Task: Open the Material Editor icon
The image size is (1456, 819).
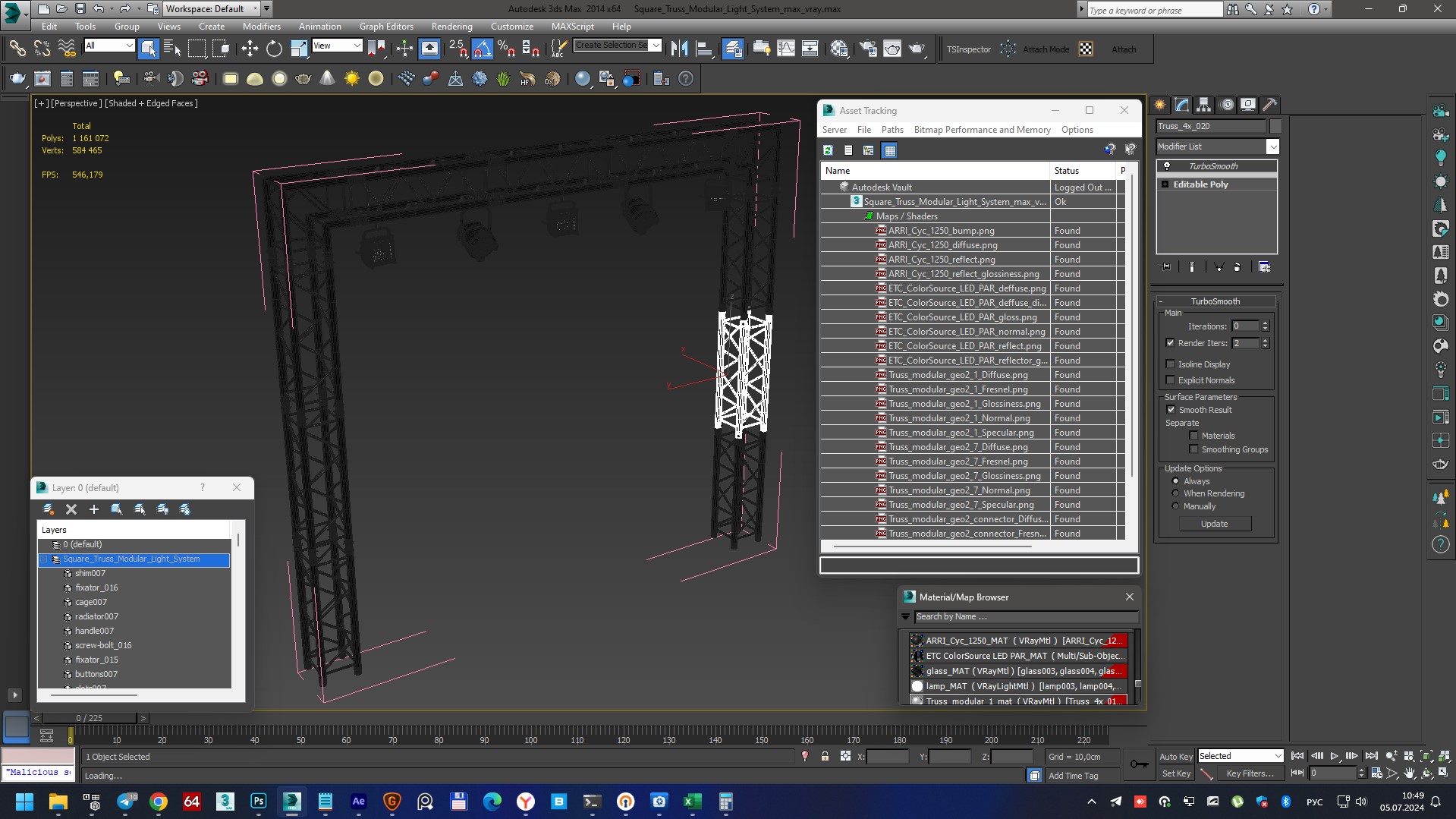Action: click(838, 49)
